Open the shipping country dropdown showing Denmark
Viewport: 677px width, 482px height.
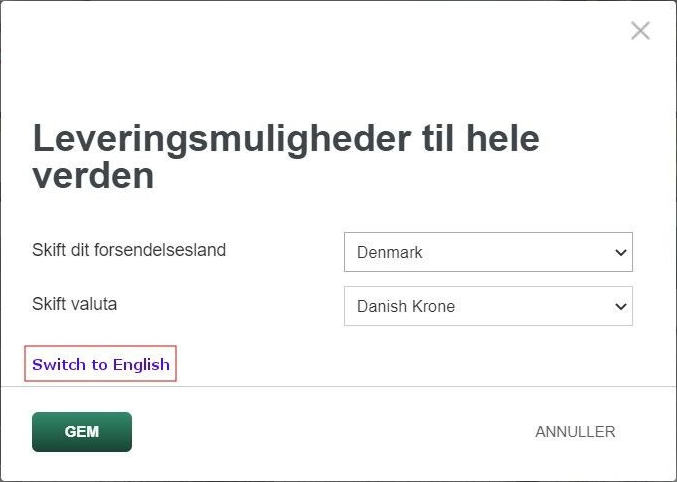click(488, 252)
